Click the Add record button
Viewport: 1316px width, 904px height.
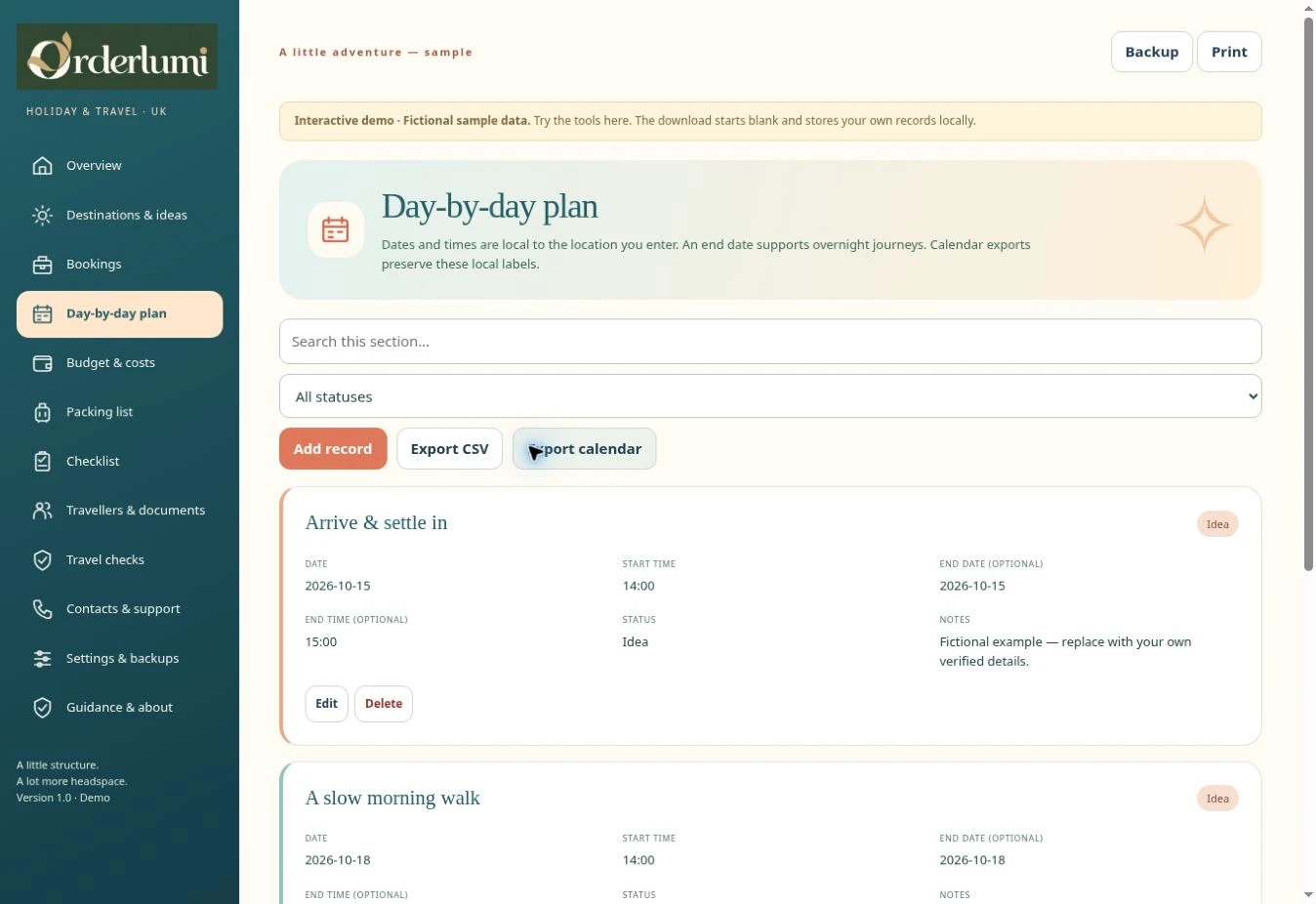click(333, 449)
